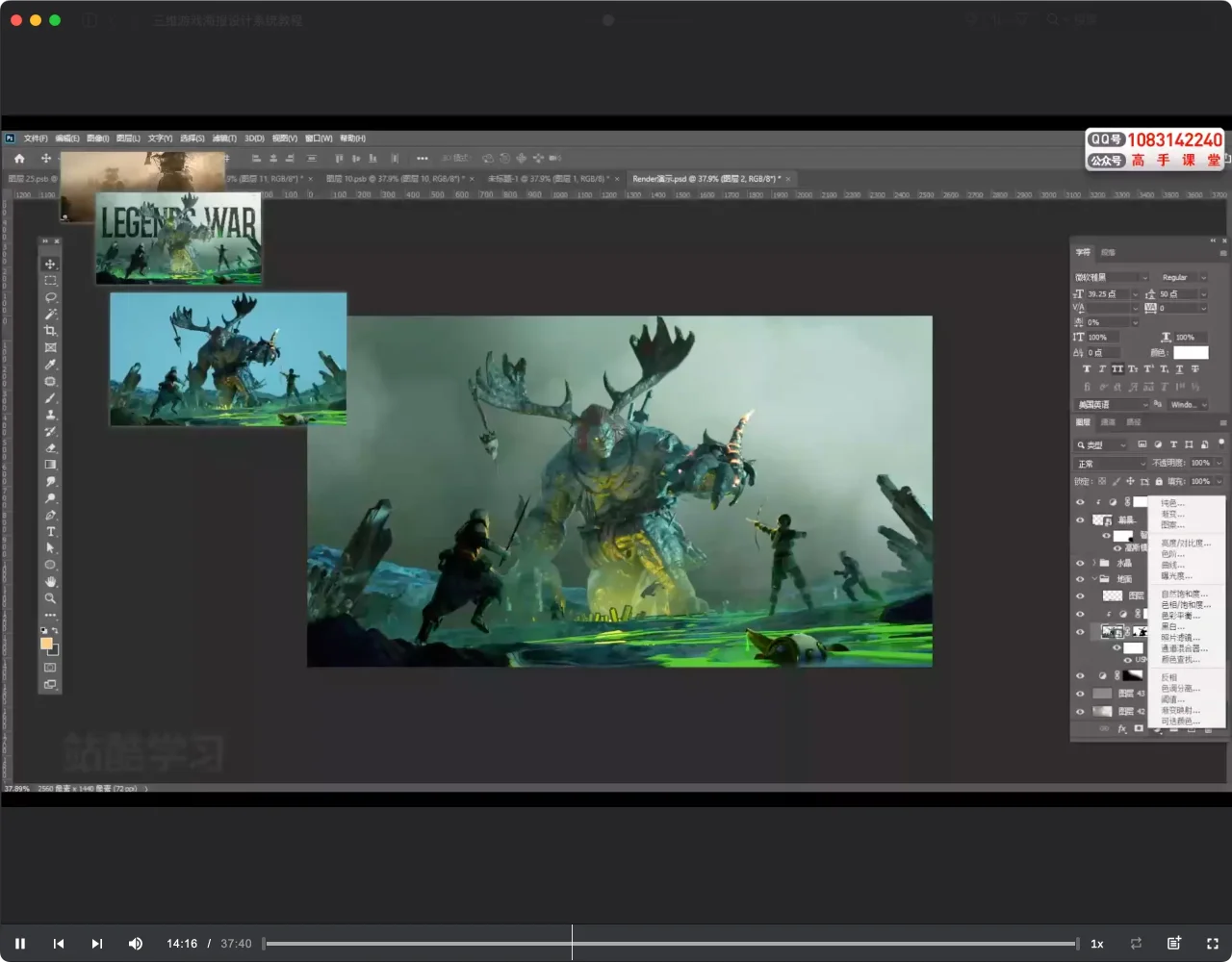Image resolution: width=1232 pixels, height=962 pixels.
Task: Enter fullscreen in the video player
Action: [x=1213, y=944]
